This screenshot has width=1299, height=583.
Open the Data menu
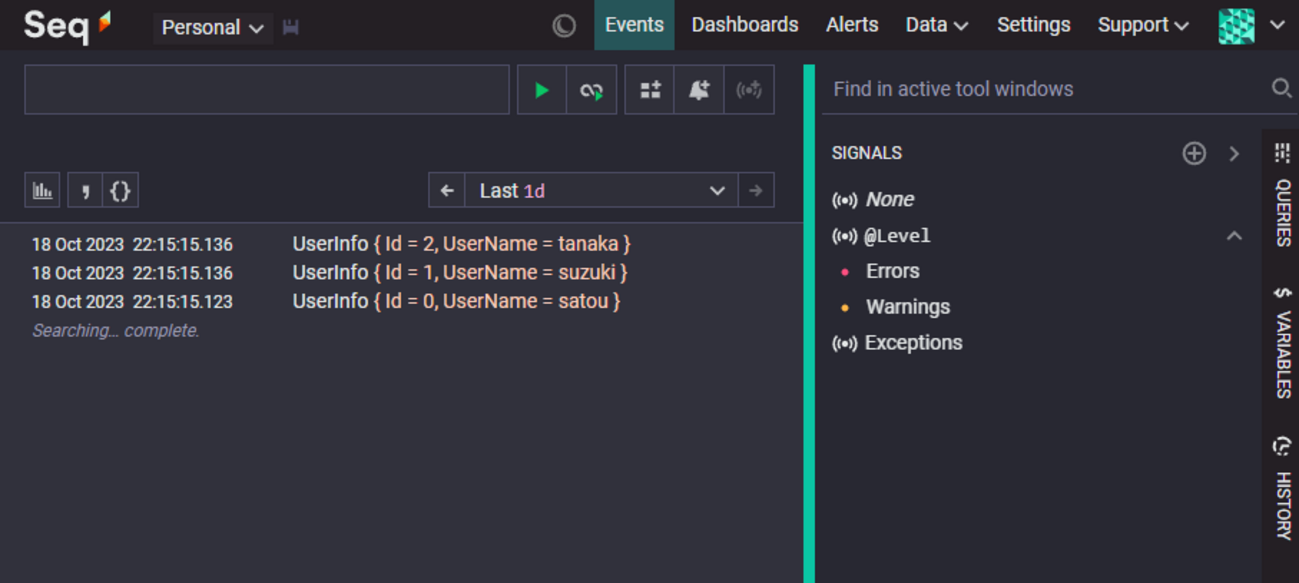(x=936, y=25)
